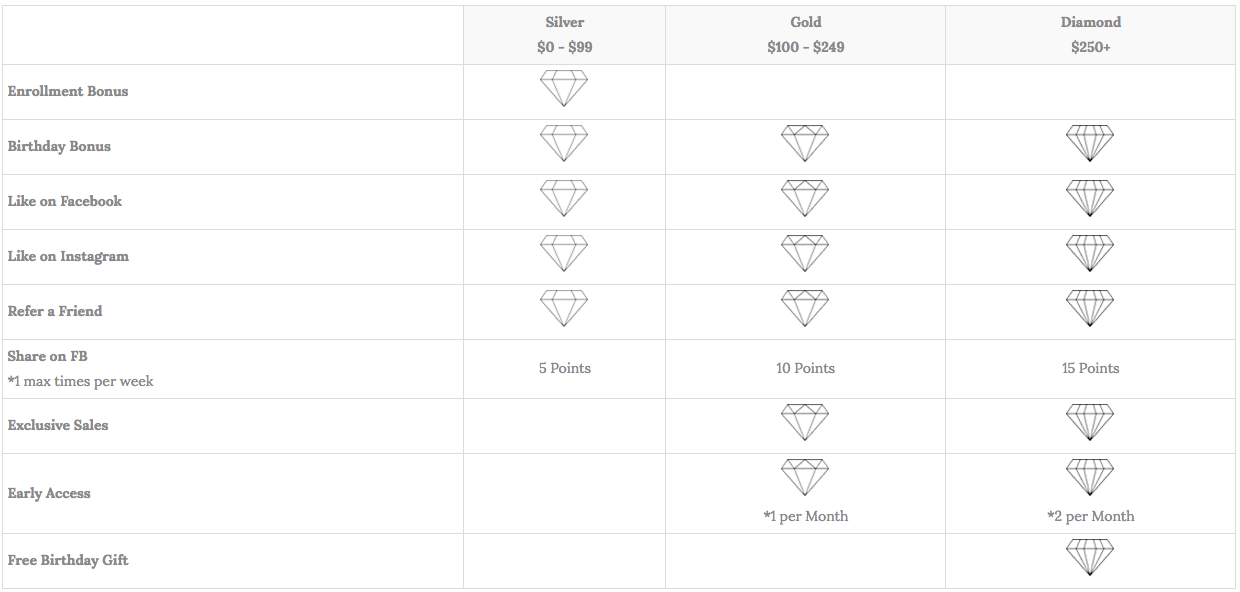Select Diamond tier icon for Exclusive Sales
The image size is (1240, 592).
1090,422
